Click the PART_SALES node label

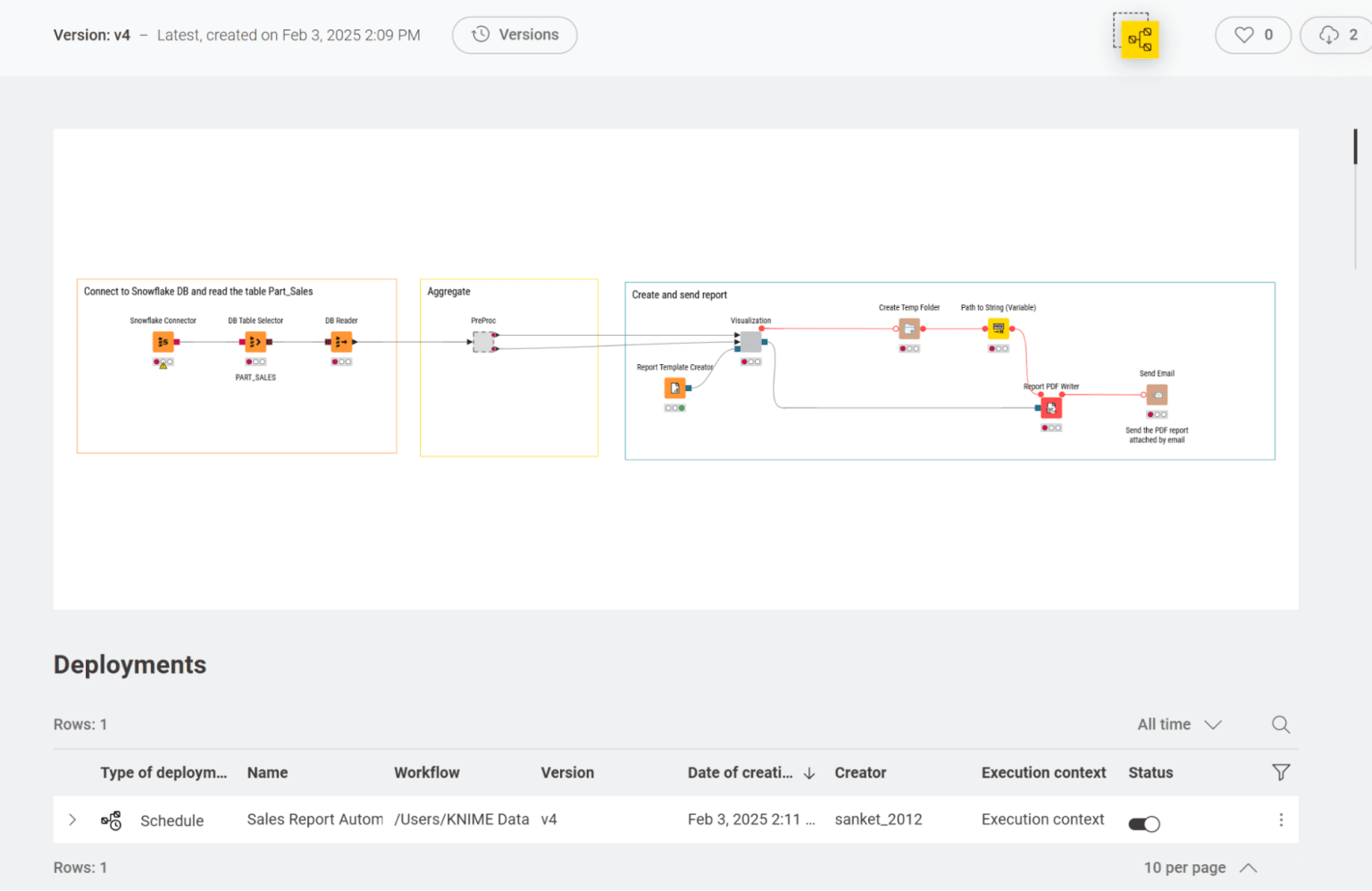pos(255,378)
